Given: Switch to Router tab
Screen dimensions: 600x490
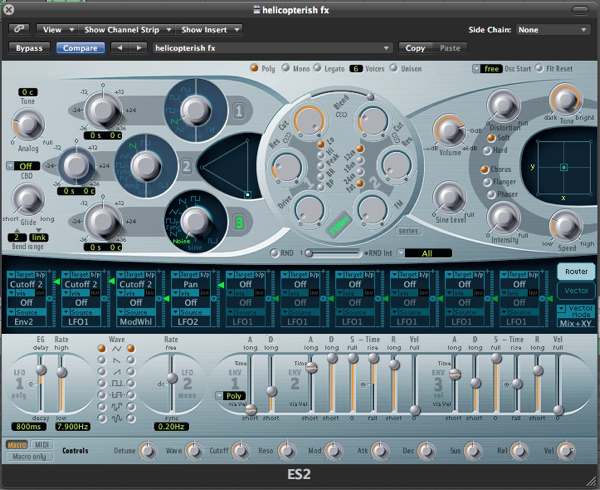Looking at the screenshot, I should (576, 272).
